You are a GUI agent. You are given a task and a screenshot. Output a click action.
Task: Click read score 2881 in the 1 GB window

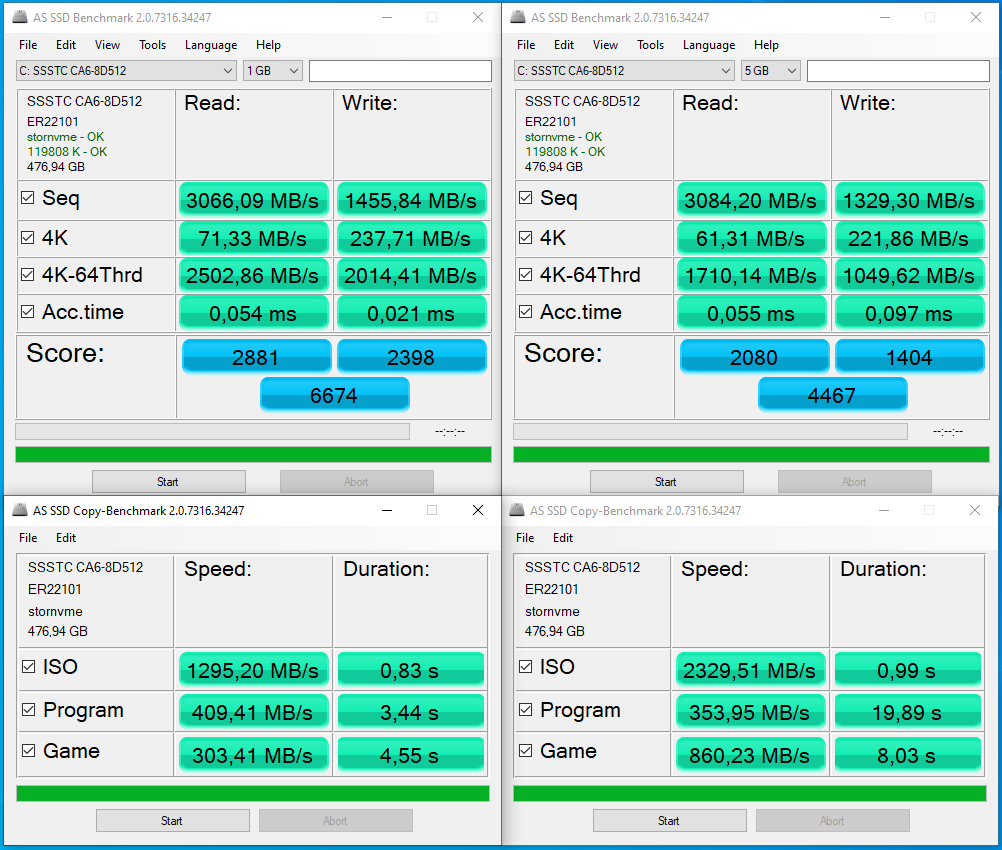pyautogui.click(x=256, y=357)
